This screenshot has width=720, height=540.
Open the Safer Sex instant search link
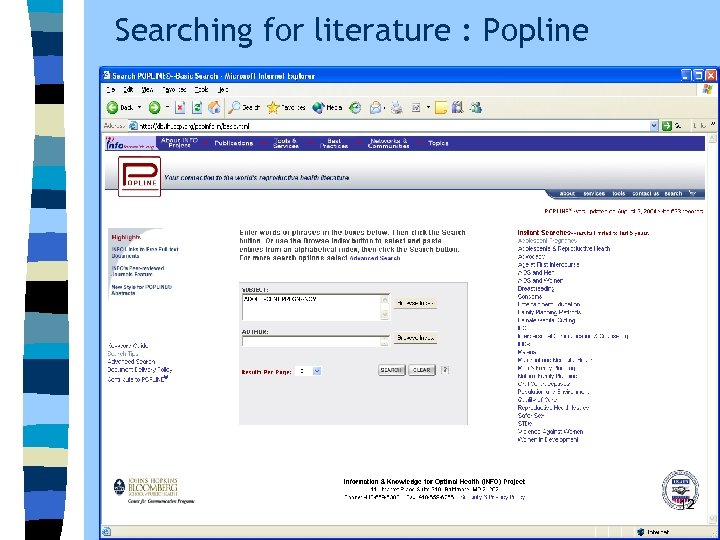[530, 416]
